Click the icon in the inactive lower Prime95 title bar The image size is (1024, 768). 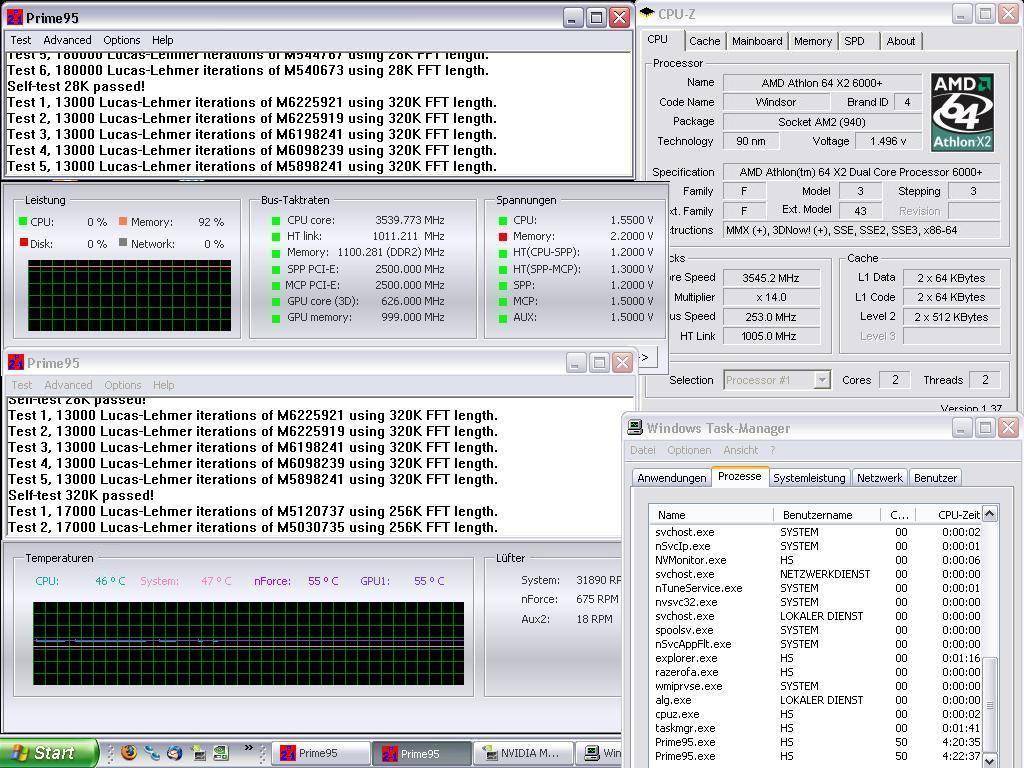16,362
